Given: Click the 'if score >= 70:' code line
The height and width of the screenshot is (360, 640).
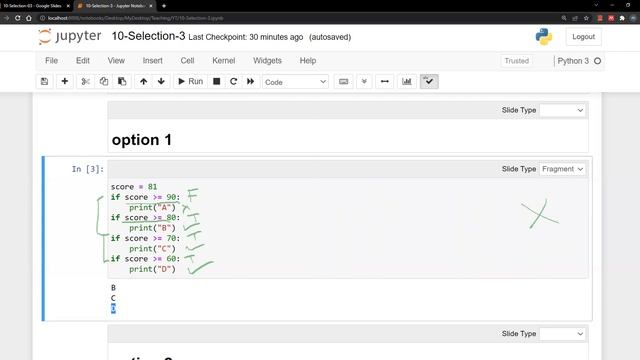Looking at the screenshot, I should [x=145, y=238].
